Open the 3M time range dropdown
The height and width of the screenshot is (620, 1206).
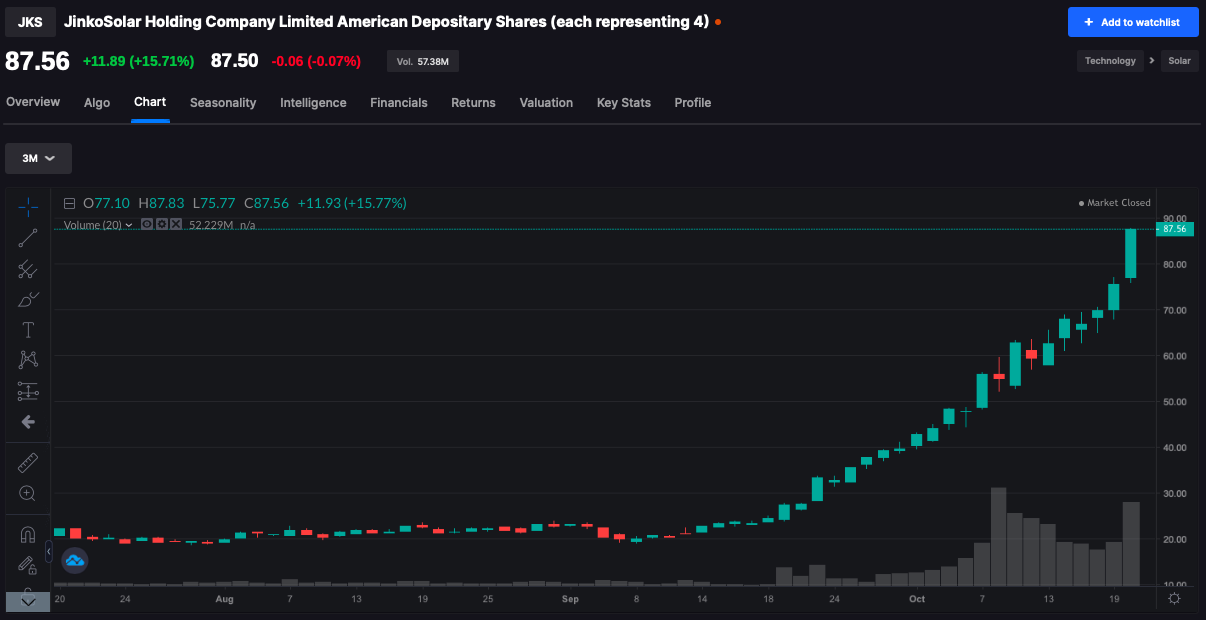tap(38, 158)
